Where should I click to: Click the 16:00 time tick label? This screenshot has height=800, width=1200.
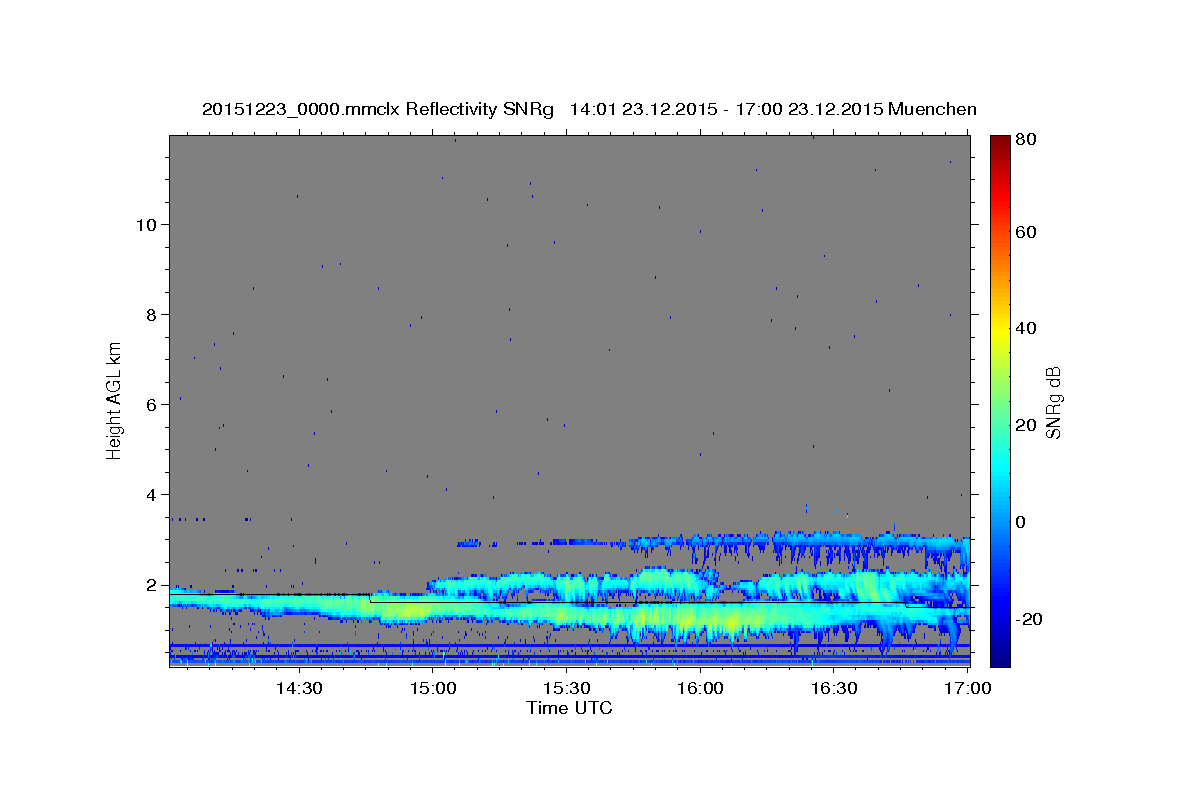click(700, 688)
